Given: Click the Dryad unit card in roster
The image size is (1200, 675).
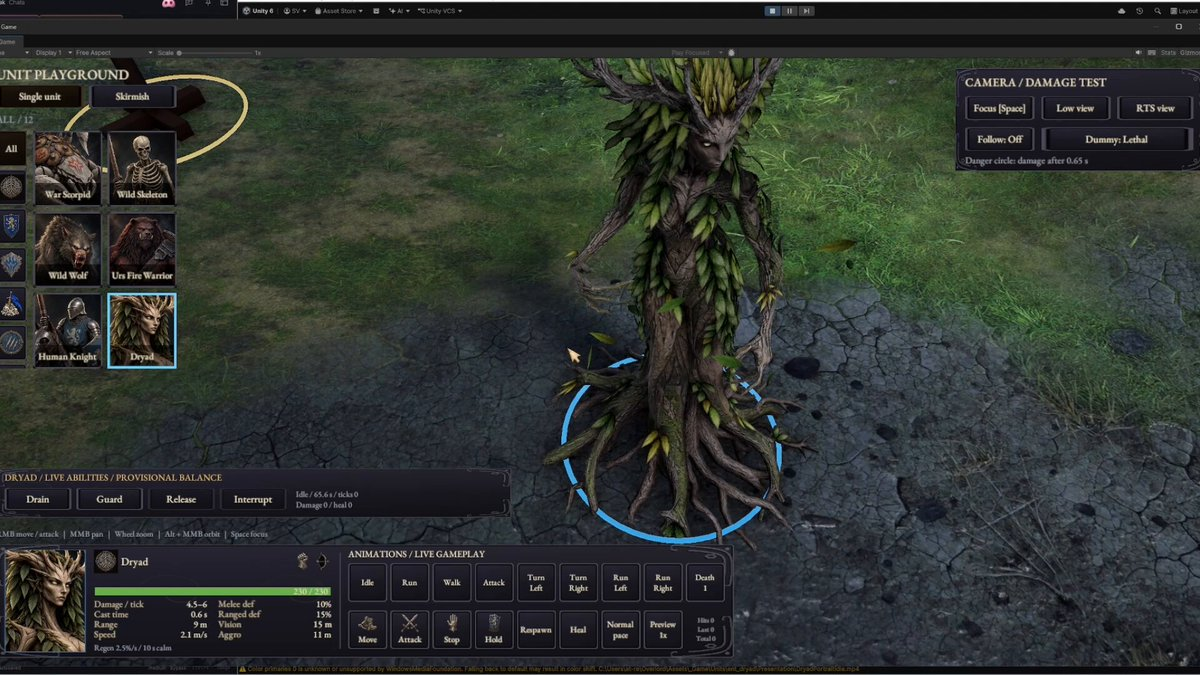Looking at the screenshot, I should (142, 330).
